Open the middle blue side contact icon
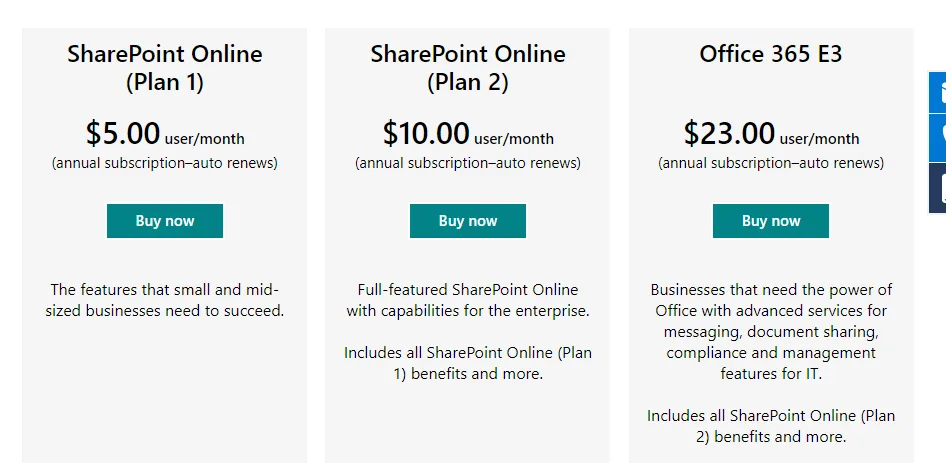 point(938,138)
